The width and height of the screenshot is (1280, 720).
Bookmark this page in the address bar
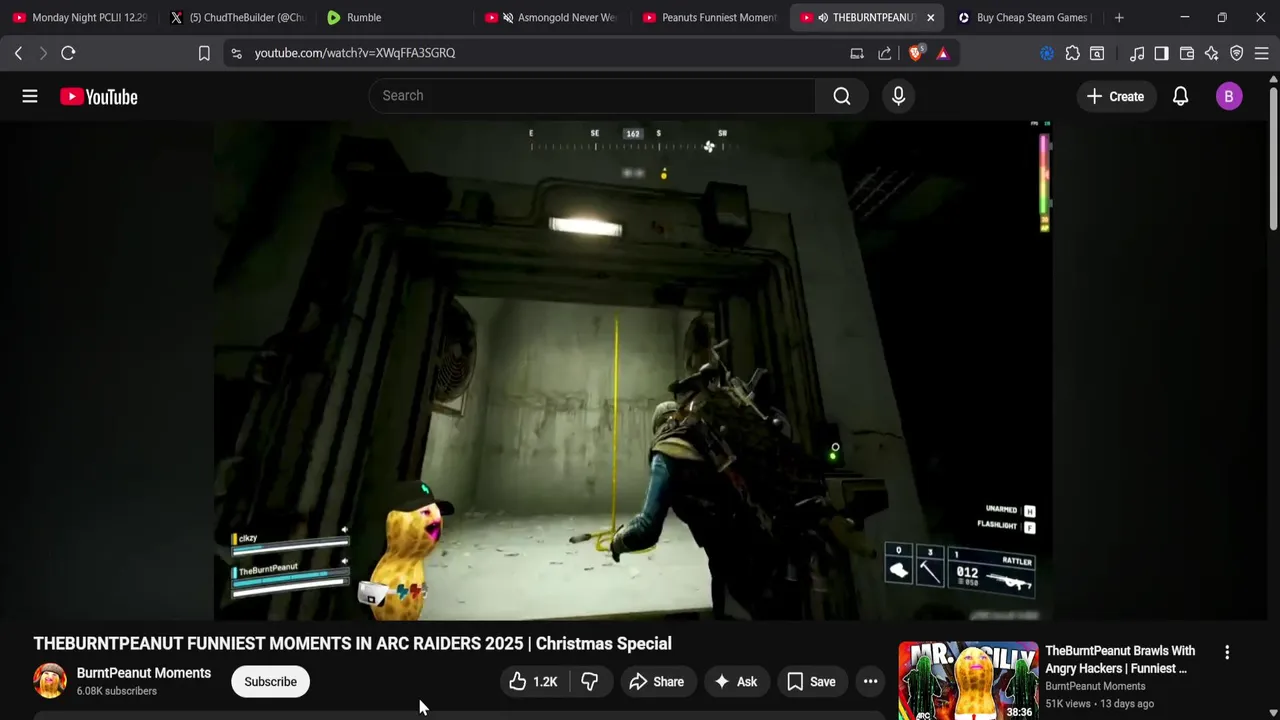(x=204, y=53)
